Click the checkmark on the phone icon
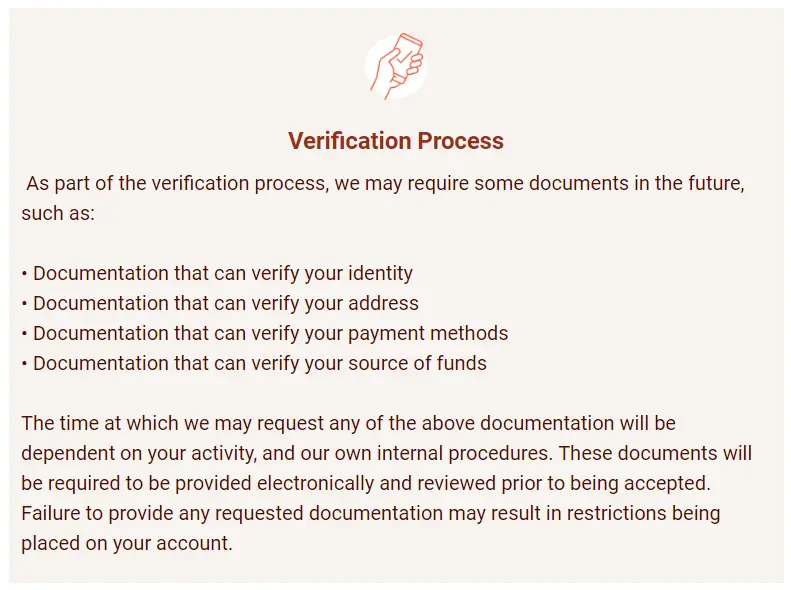This screenshot has height=590, width=791. click(404, 59)
